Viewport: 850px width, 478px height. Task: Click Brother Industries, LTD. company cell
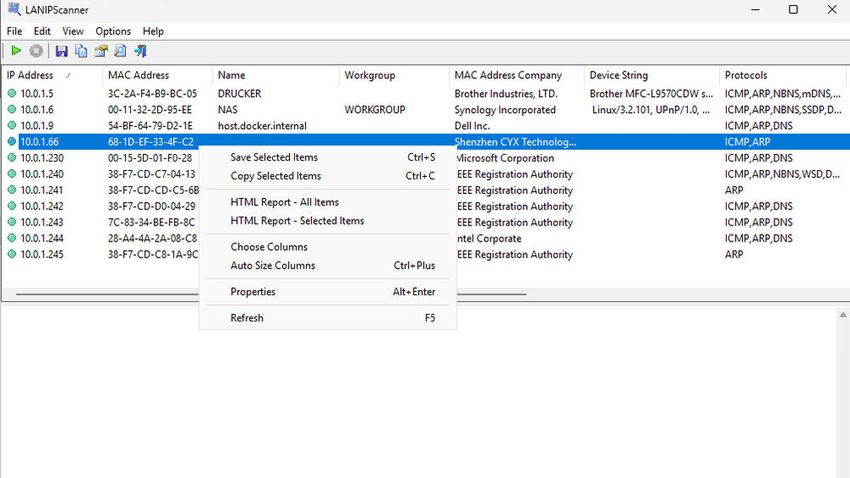tap(506, 94)
